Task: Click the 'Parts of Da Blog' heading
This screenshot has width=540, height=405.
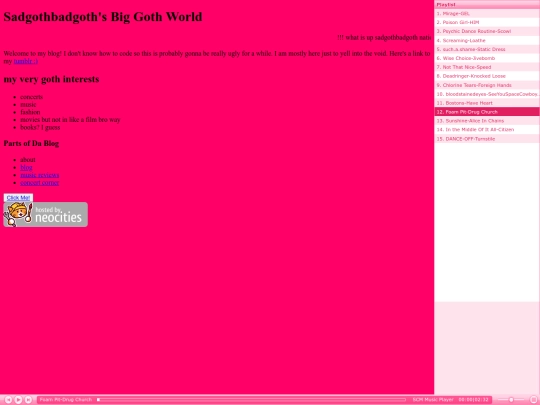Action: point(31,143)
